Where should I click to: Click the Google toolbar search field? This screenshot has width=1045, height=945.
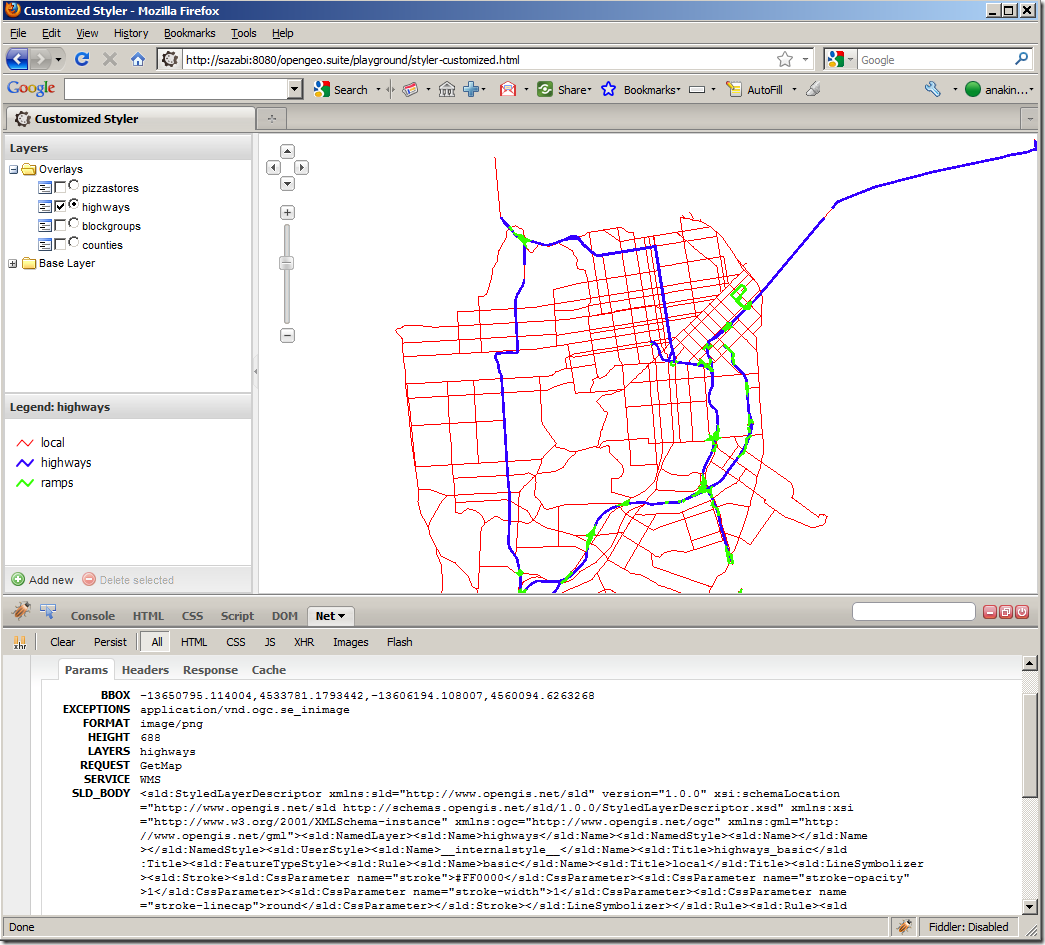(x=175, y=90)
